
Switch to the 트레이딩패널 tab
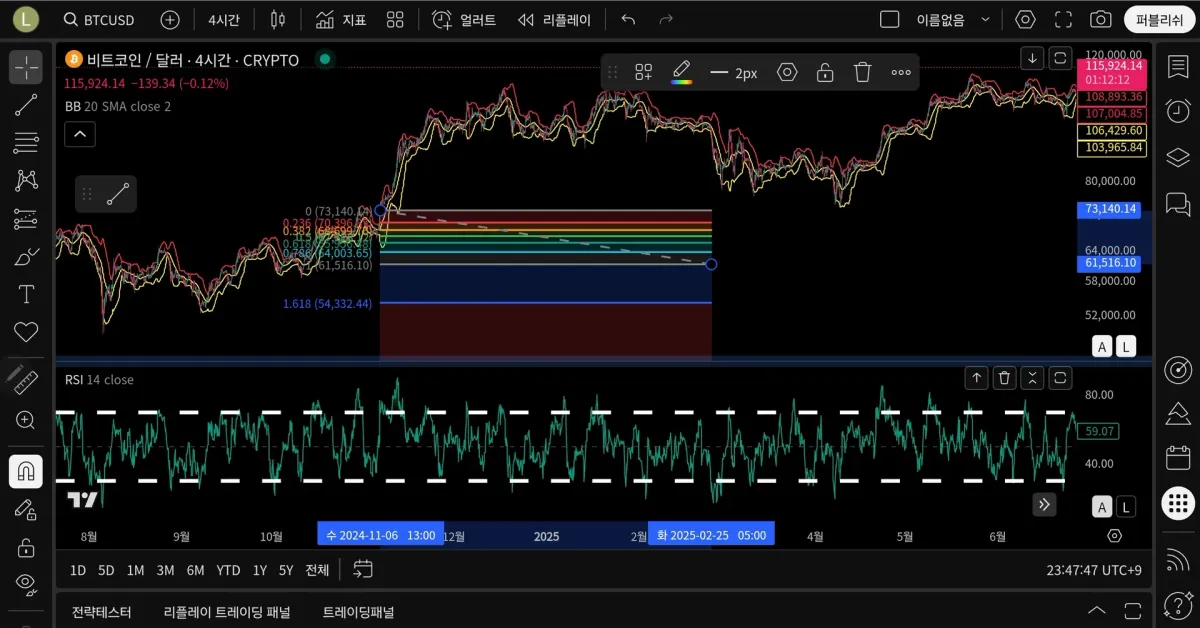click(358, 611)
